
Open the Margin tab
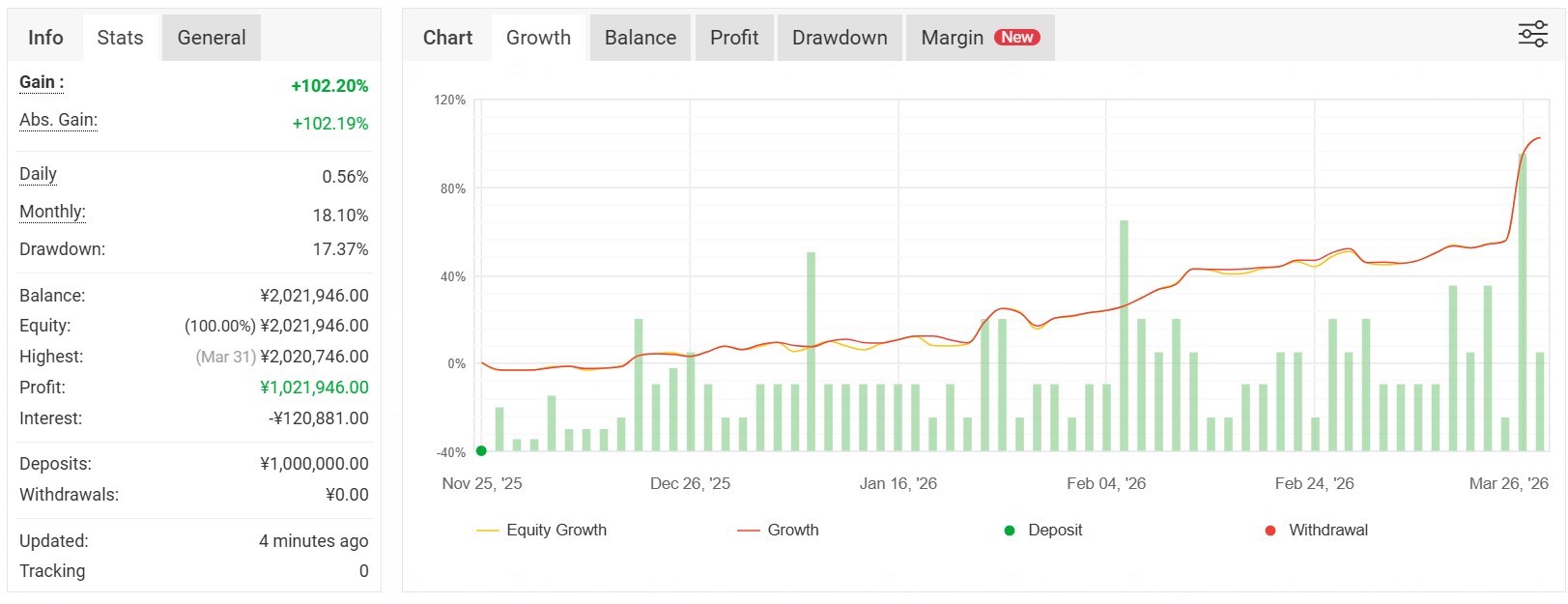pos(952,38)
